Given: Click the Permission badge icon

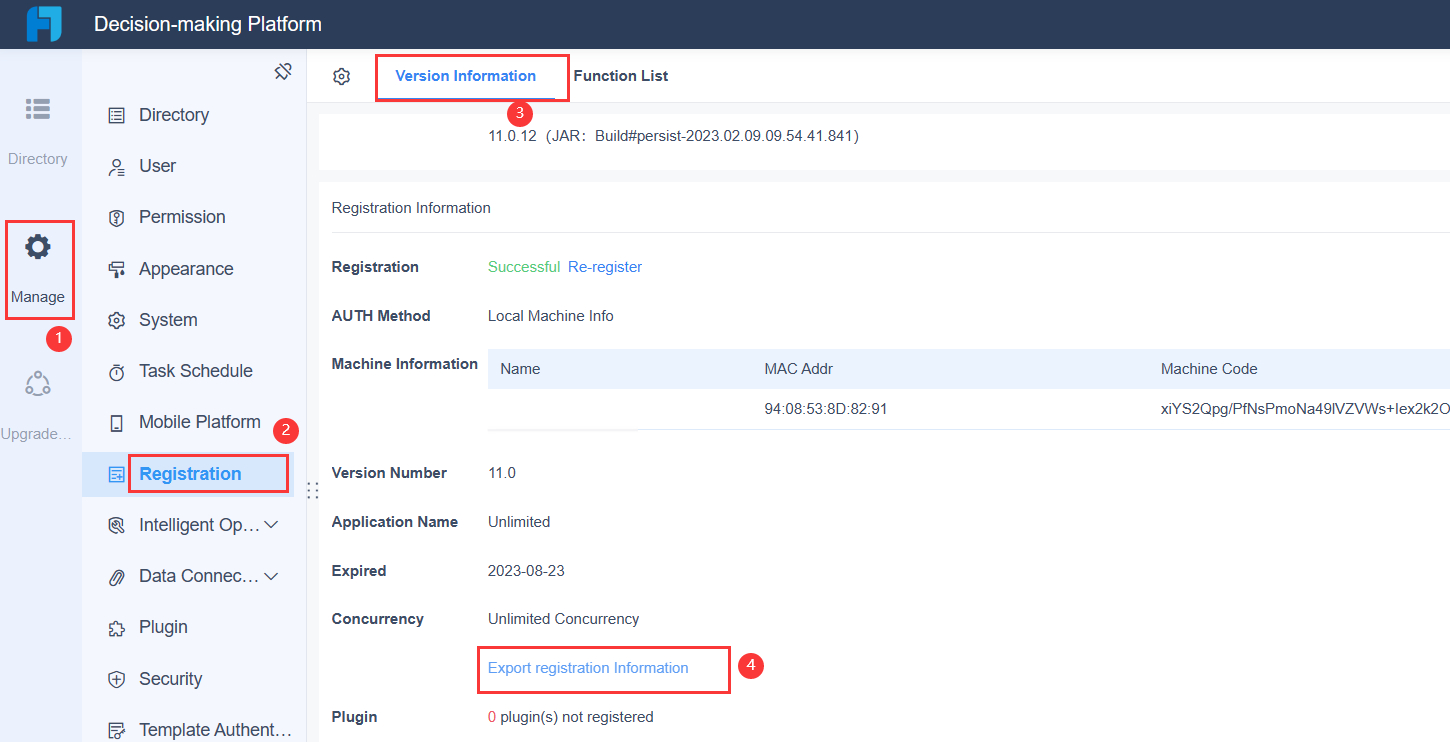Looking at the screenshot, I should (118, 217).
